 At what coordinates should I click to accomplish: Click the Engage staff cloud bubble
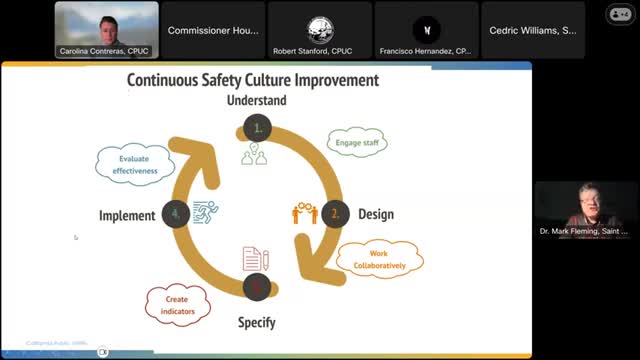click(357, 142)
